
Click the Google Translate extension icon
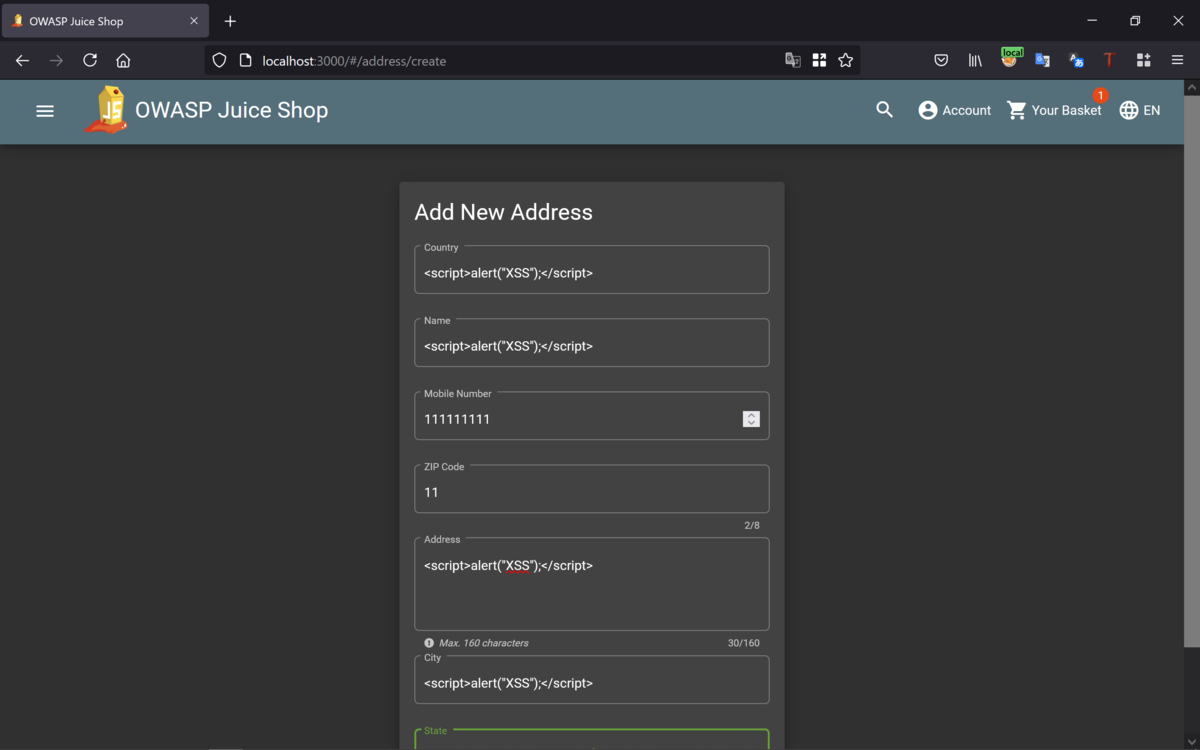pos(1042,61)
